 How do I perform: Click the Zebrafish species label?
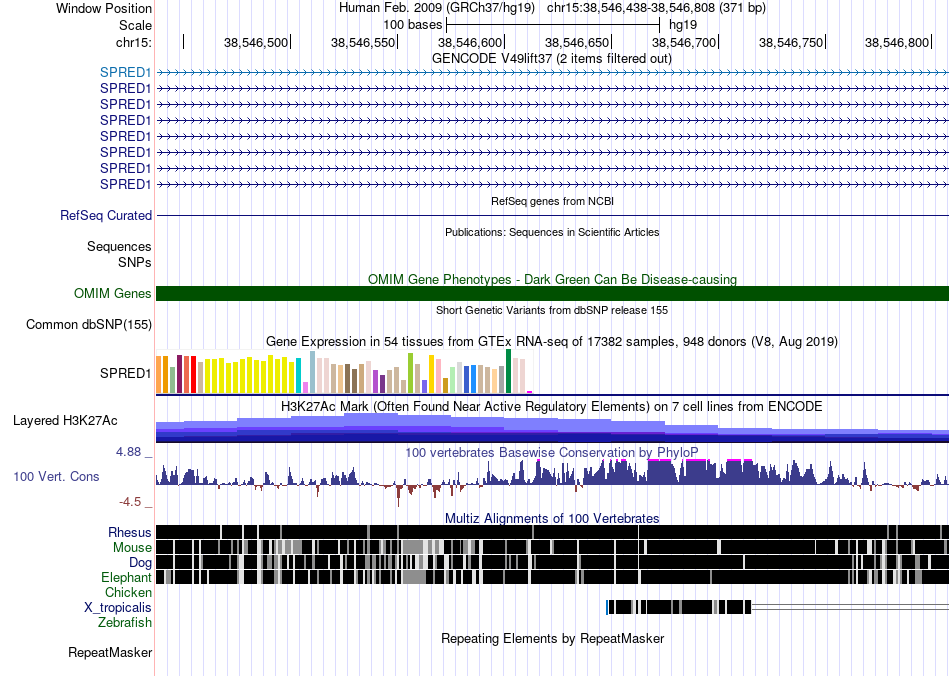click(x=125, y=623)
